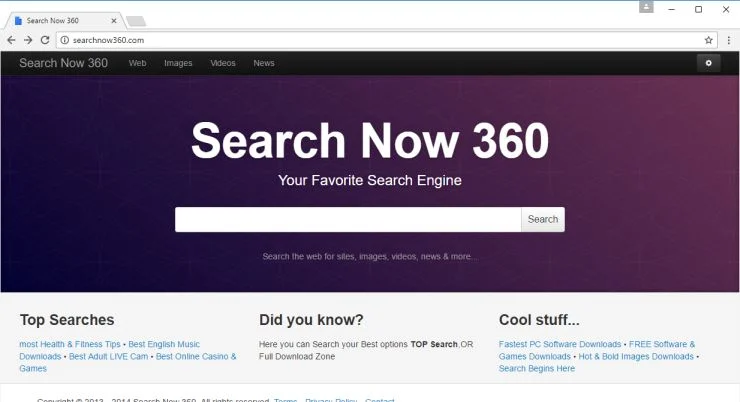Go back with the browser back arrow
Viewport: 740px width, 402px height.
click(11, 40)
